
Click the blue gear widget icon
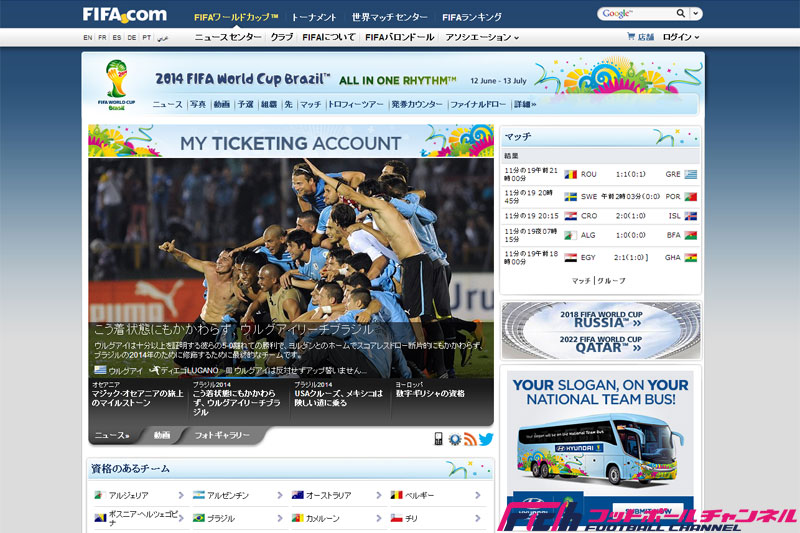(x=454, y=438)
